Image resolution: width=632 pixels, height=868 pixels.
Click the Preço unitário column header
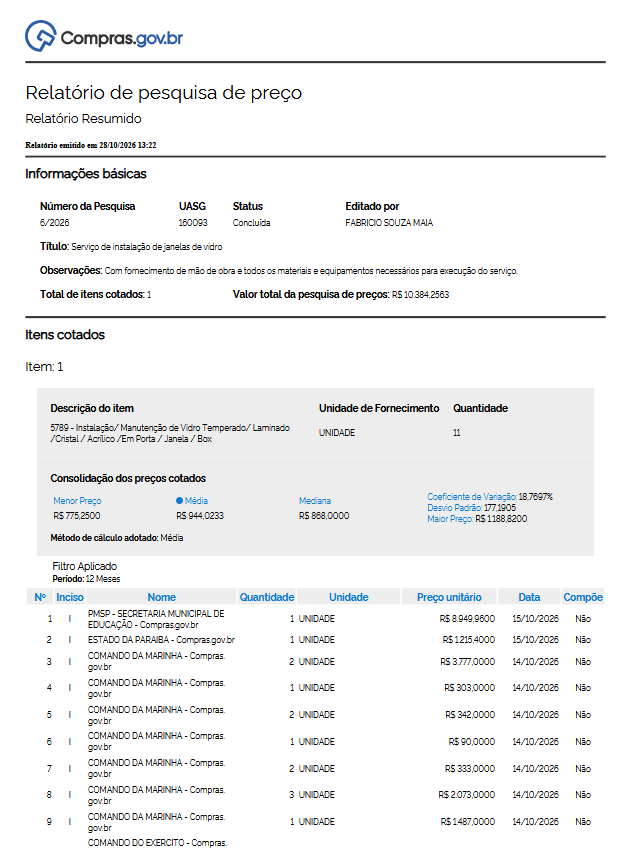[449, 597]
